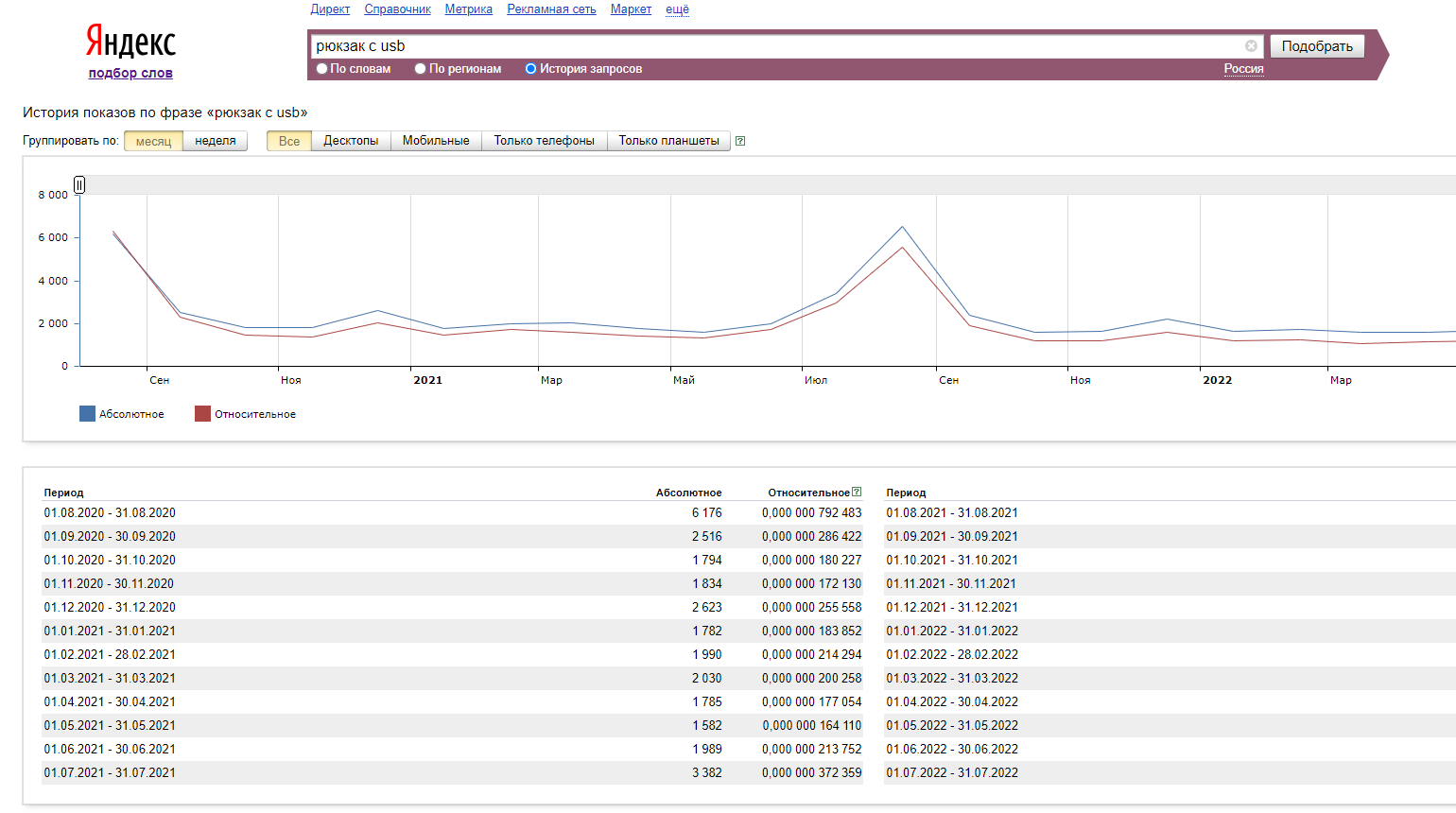
Task: Group the history by месяц
Action: 153,141
